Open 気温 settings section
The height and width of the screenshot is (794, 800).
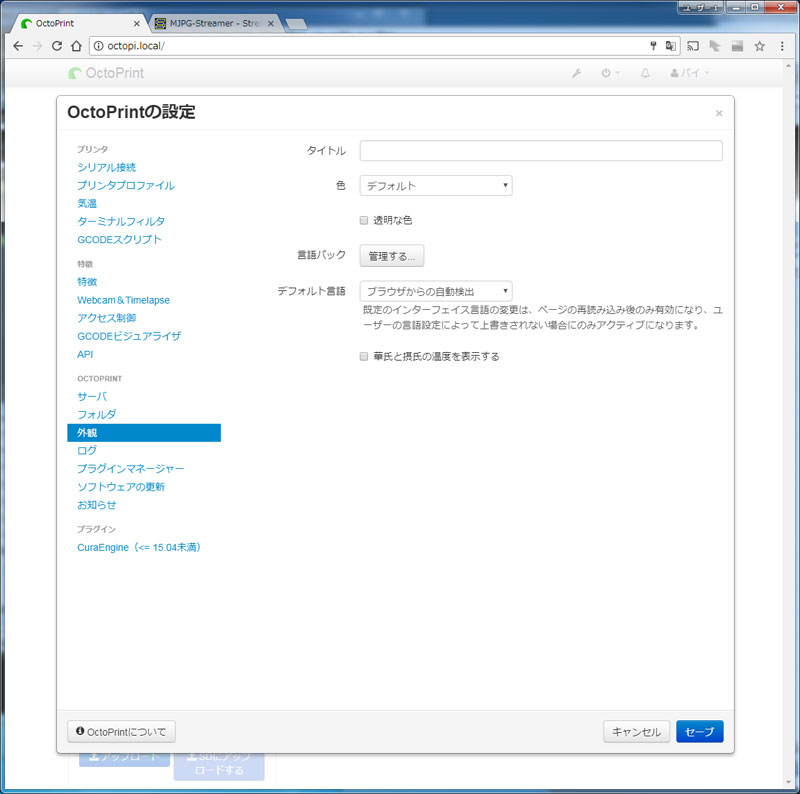click(x=87, y=204)
